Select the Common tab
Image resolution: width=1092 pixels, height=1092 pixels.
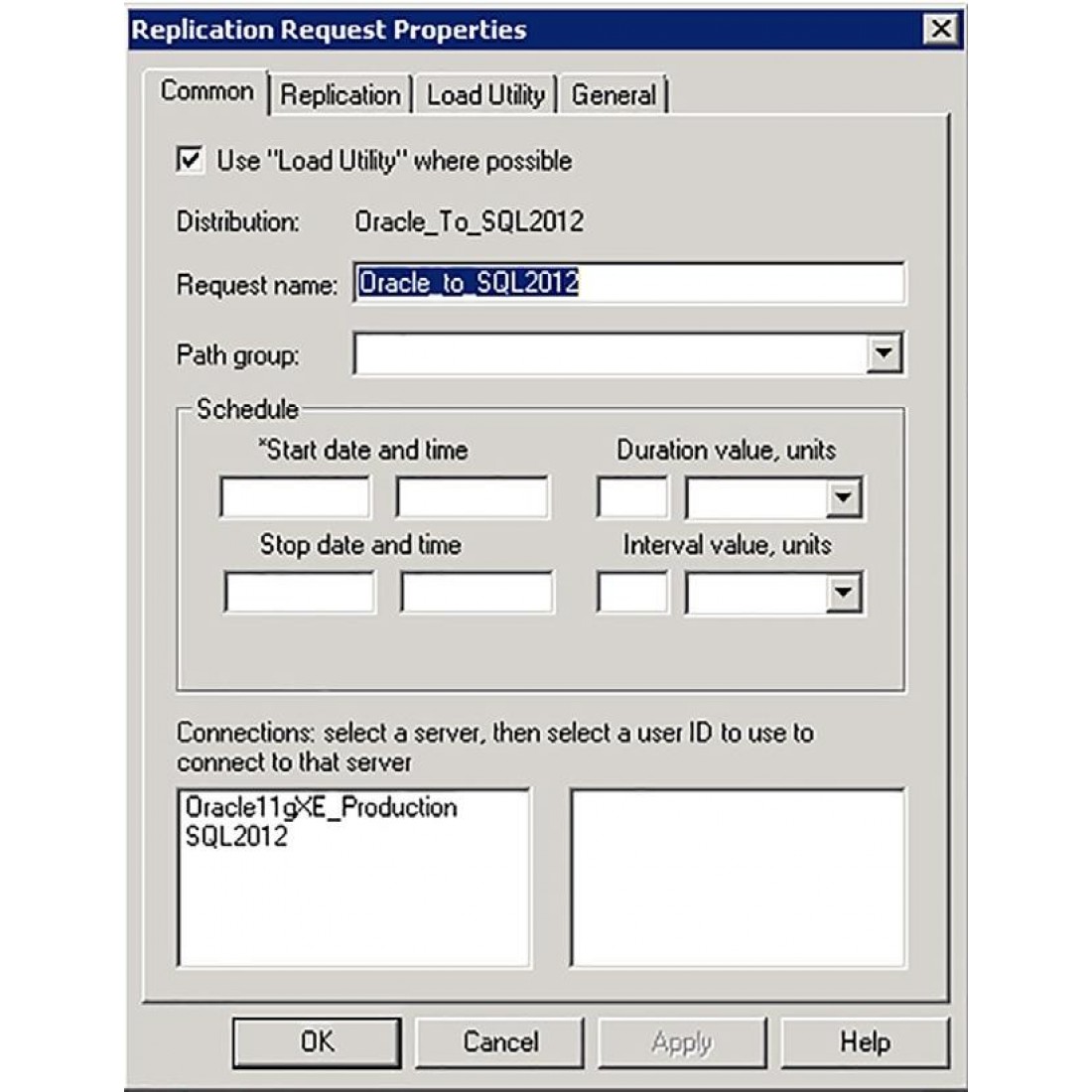[x=206, y=91]
